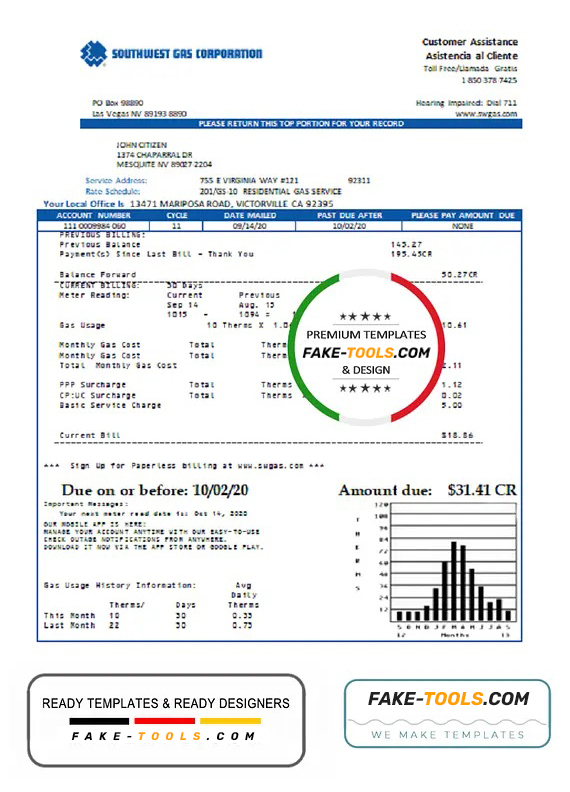Select payment amount 195.45CR

[411, 254]
